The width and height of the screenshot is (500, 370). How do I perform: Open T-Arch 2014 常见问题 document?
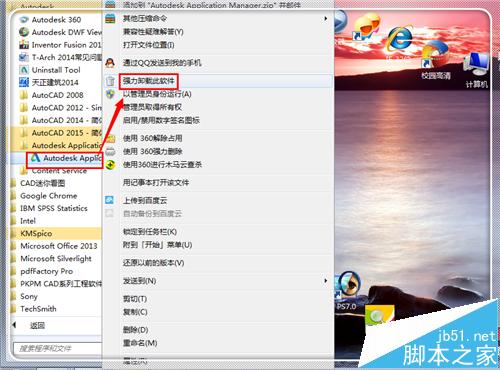60,57
